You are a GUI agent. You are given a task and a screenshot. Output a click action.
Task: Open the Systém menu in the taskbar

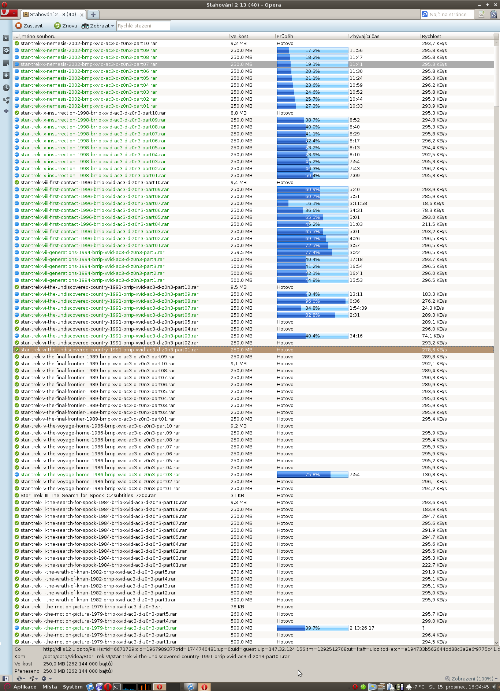click(72, 687)
